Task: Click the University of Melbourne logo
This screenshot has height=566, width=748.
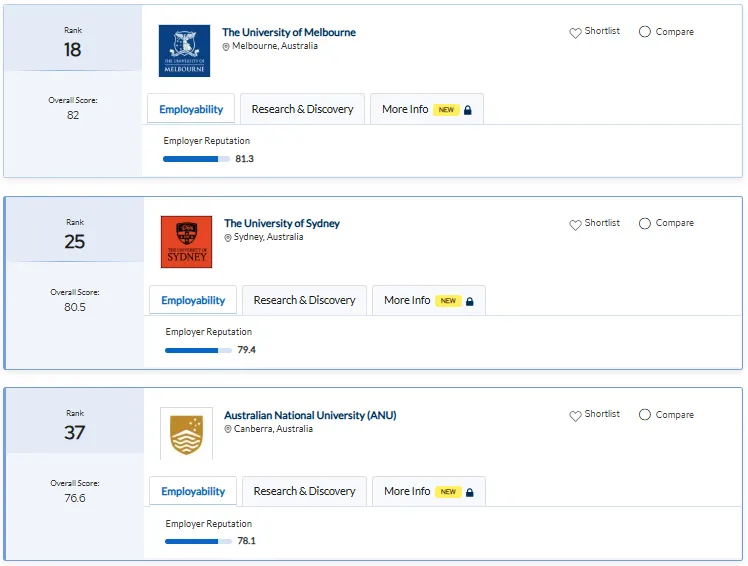Action: (184, 51)
